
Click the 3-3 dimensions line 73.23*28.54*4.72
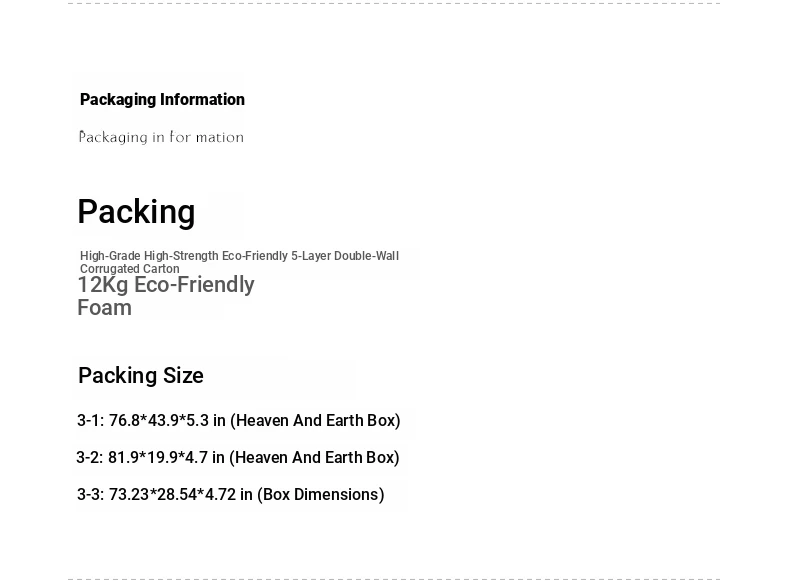point(230,494)
